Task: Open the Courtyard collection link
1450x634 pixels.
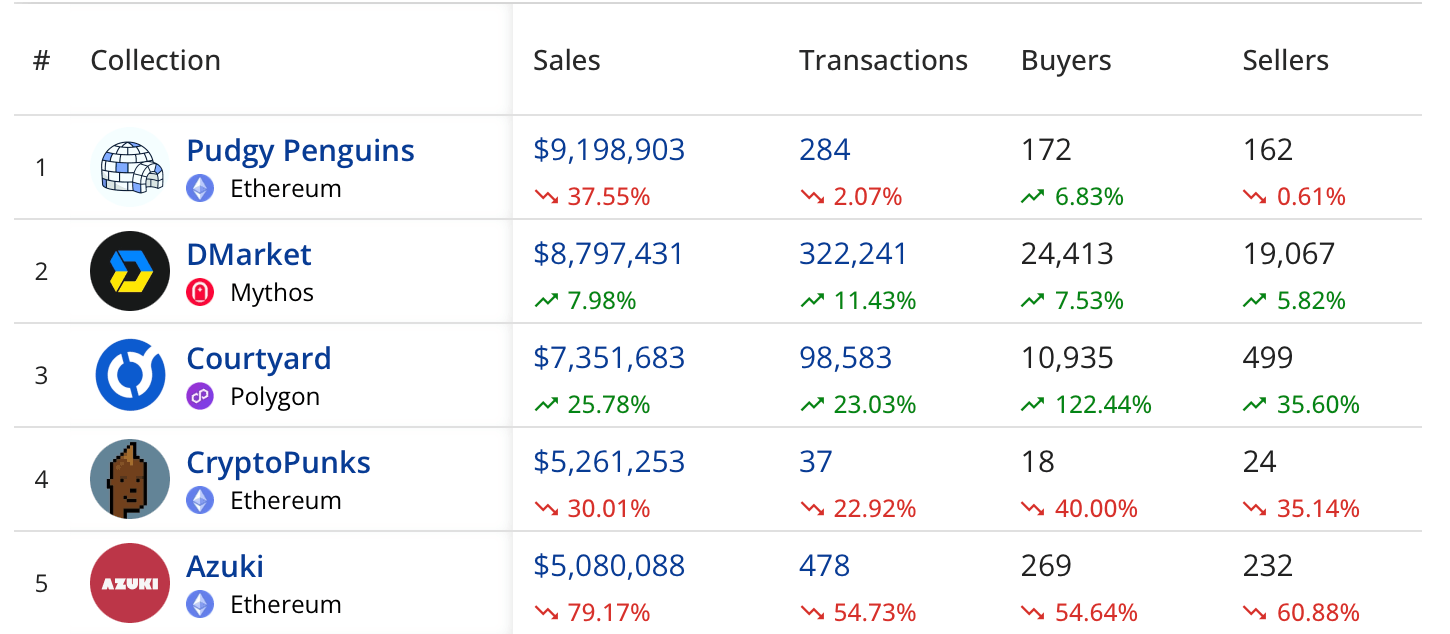Action: (x=258, y=359)
